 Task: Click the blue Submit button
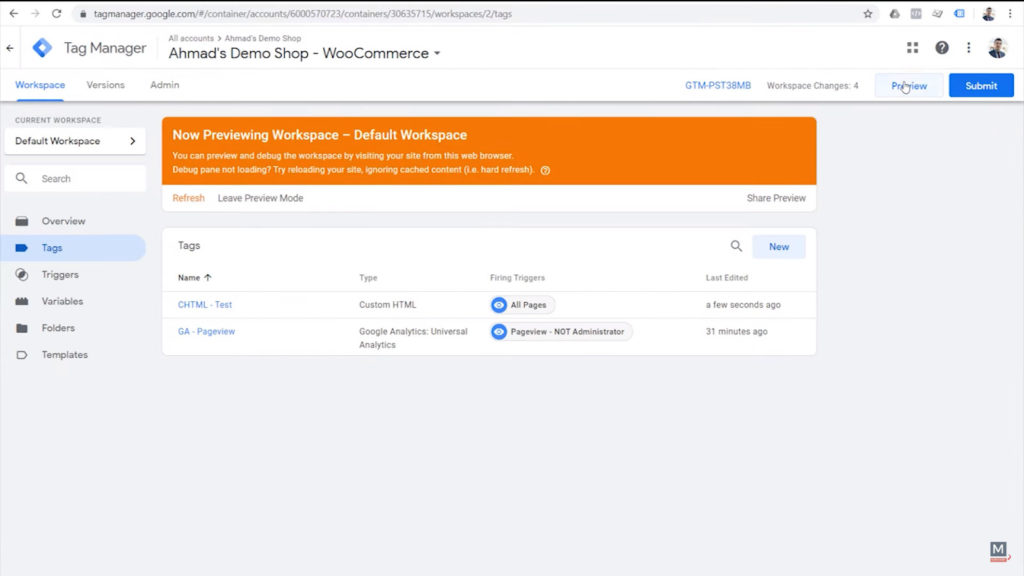coord(980,86)
